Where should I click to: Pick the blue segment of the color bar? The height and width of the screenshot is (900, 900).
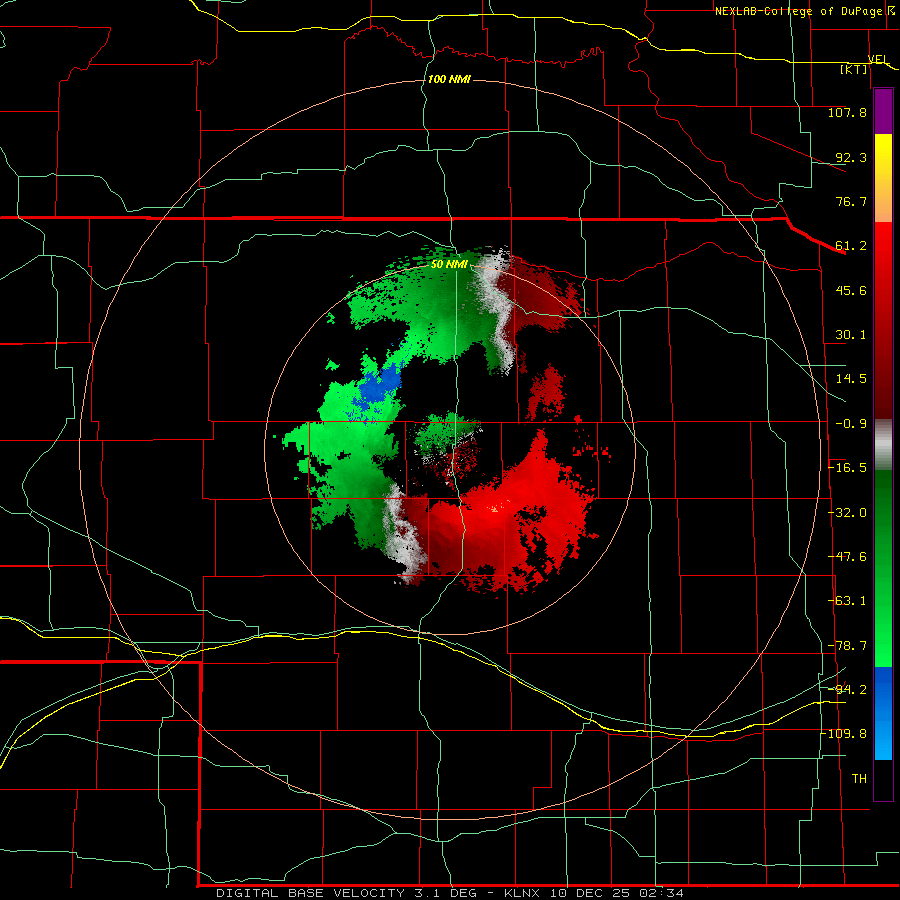883,713
